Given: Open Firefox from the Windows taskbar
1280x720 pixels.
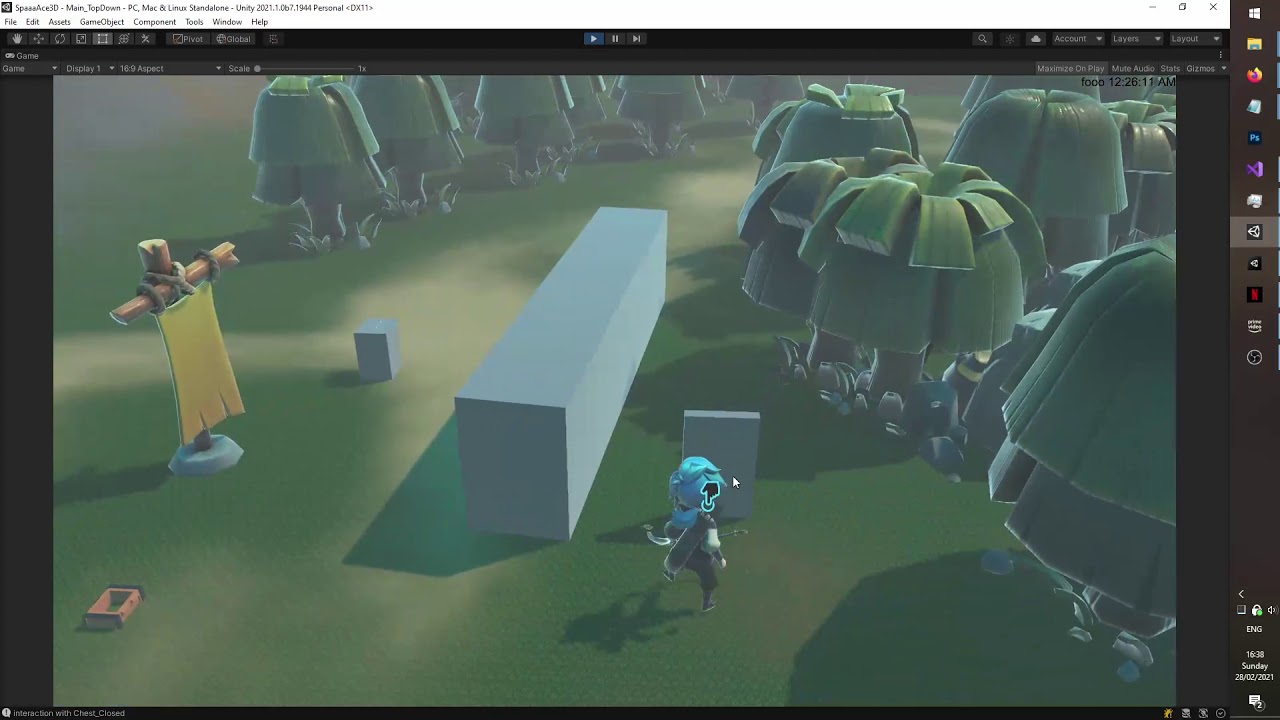Looking at the screenshot, I should 1254,75.
